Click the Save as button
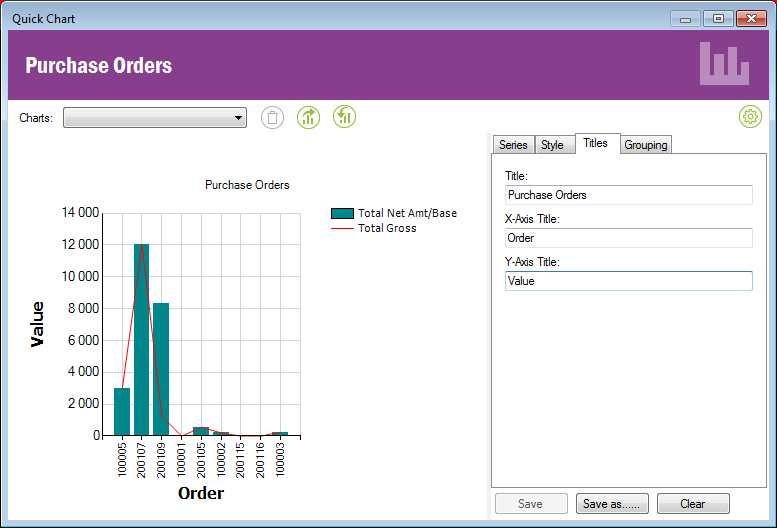This screenshot has width=777, height=528. [x=613, y=504]
